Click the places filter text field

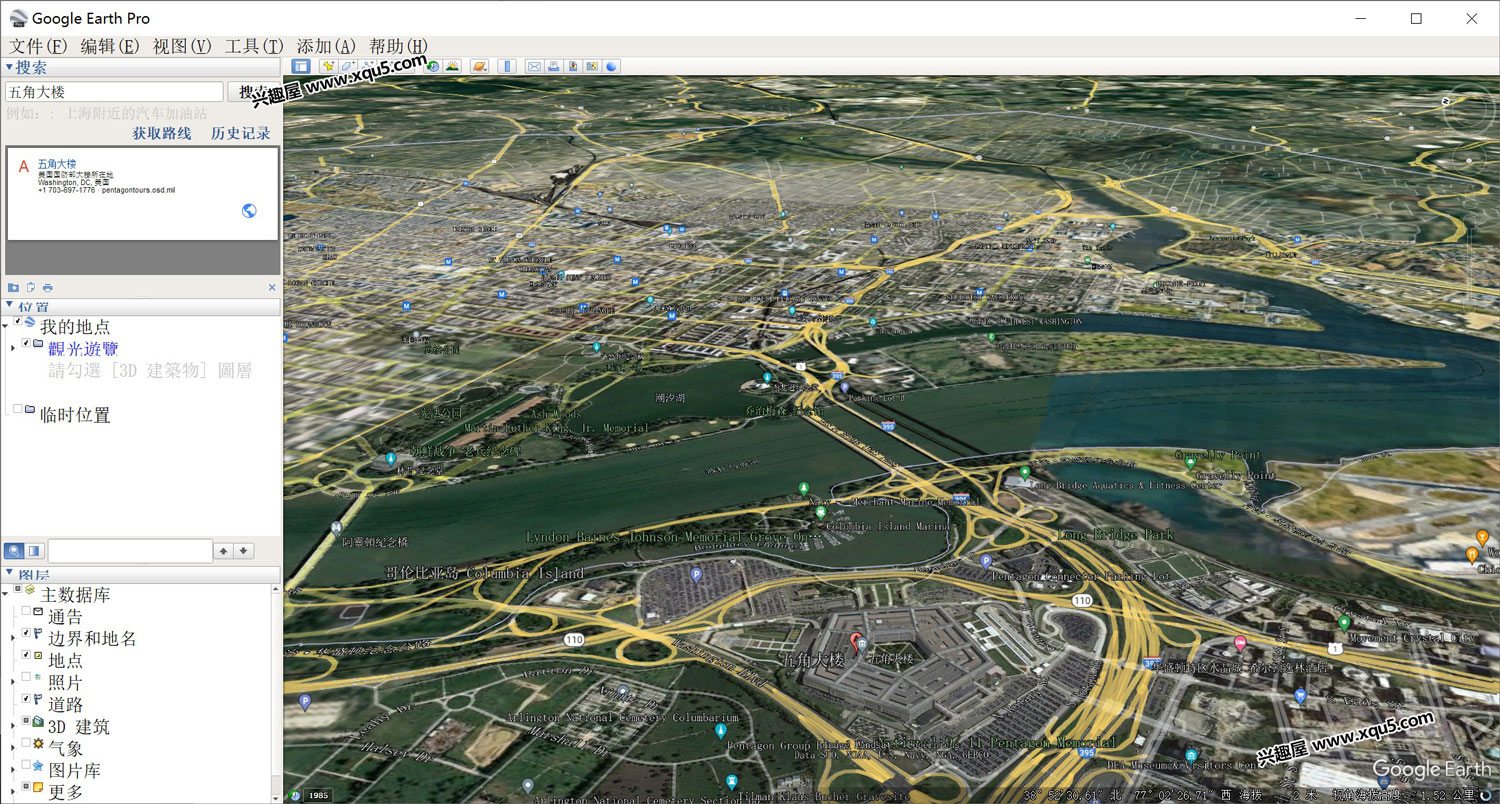click(x=130, y=551)
